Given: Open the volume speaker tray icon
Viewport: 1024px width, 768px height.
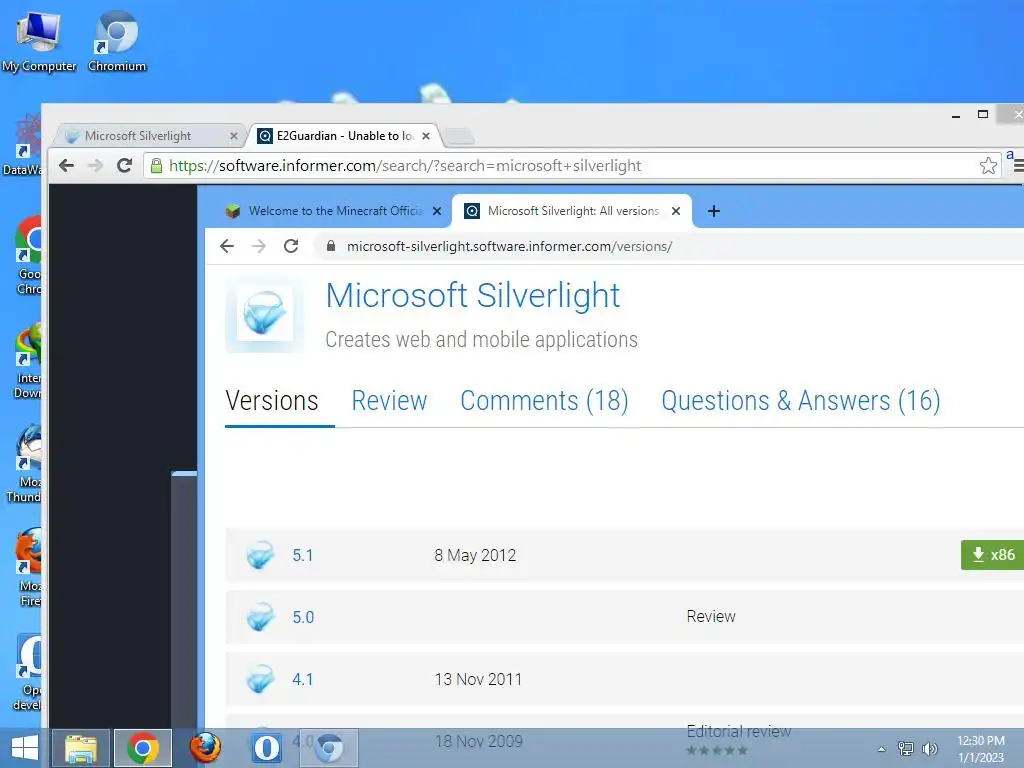Looking at the screenshot, I should [x=929, y=748].
